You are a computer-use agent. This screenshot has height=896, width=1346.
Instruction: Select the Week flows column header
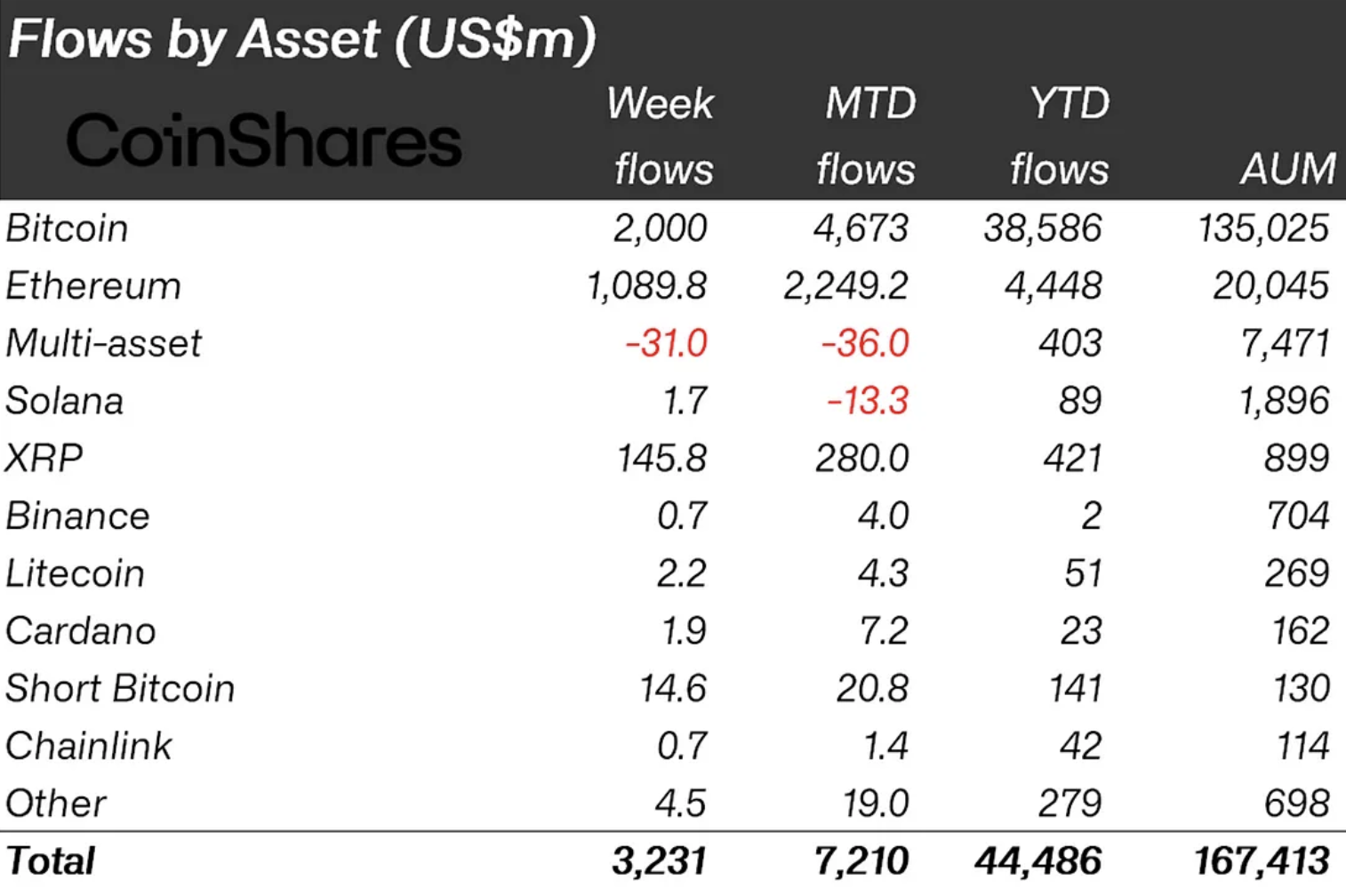click(x=661, y=136)
